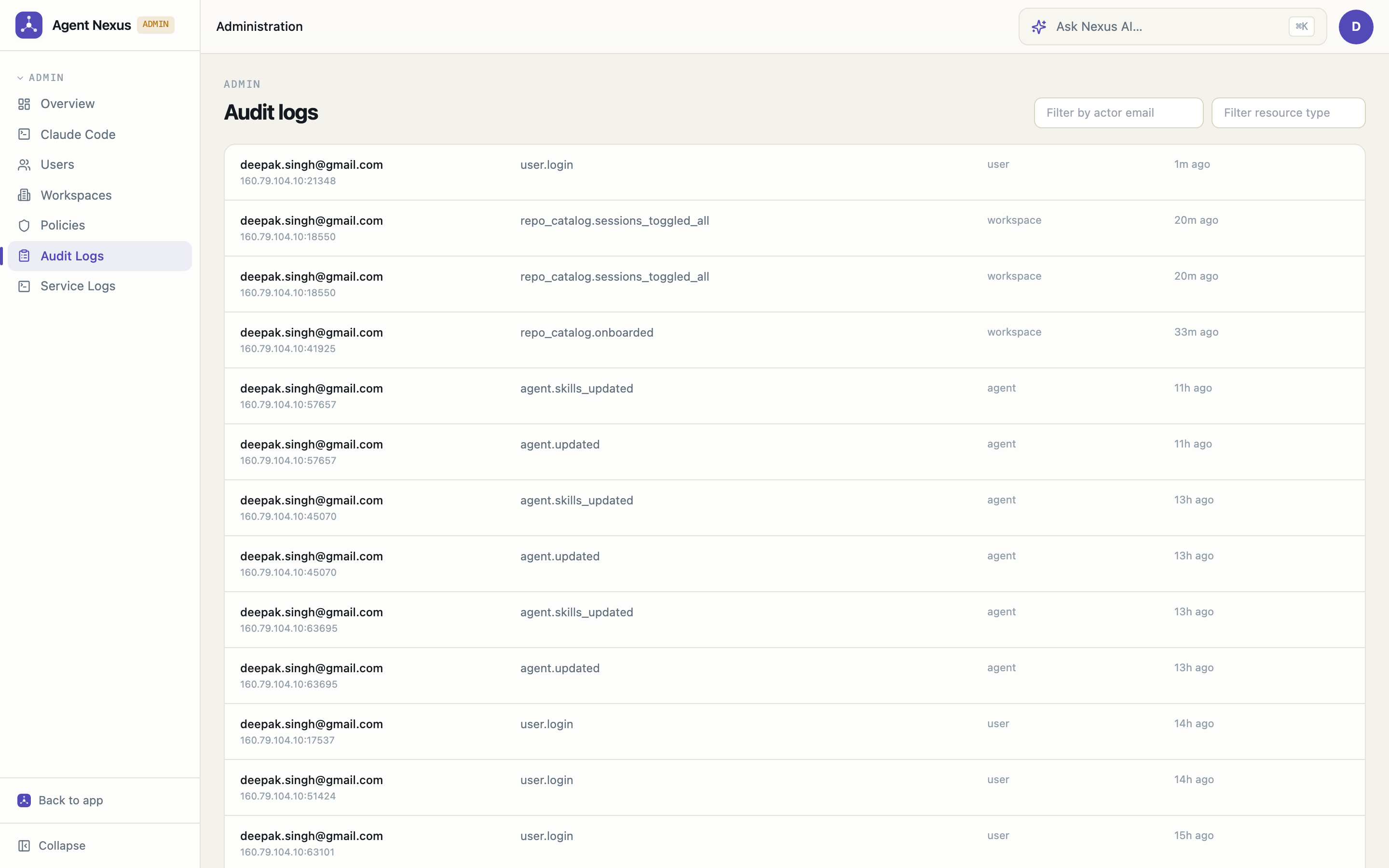
Task: Click the repo_catalog.onboarded action
Action: (586, 332)
